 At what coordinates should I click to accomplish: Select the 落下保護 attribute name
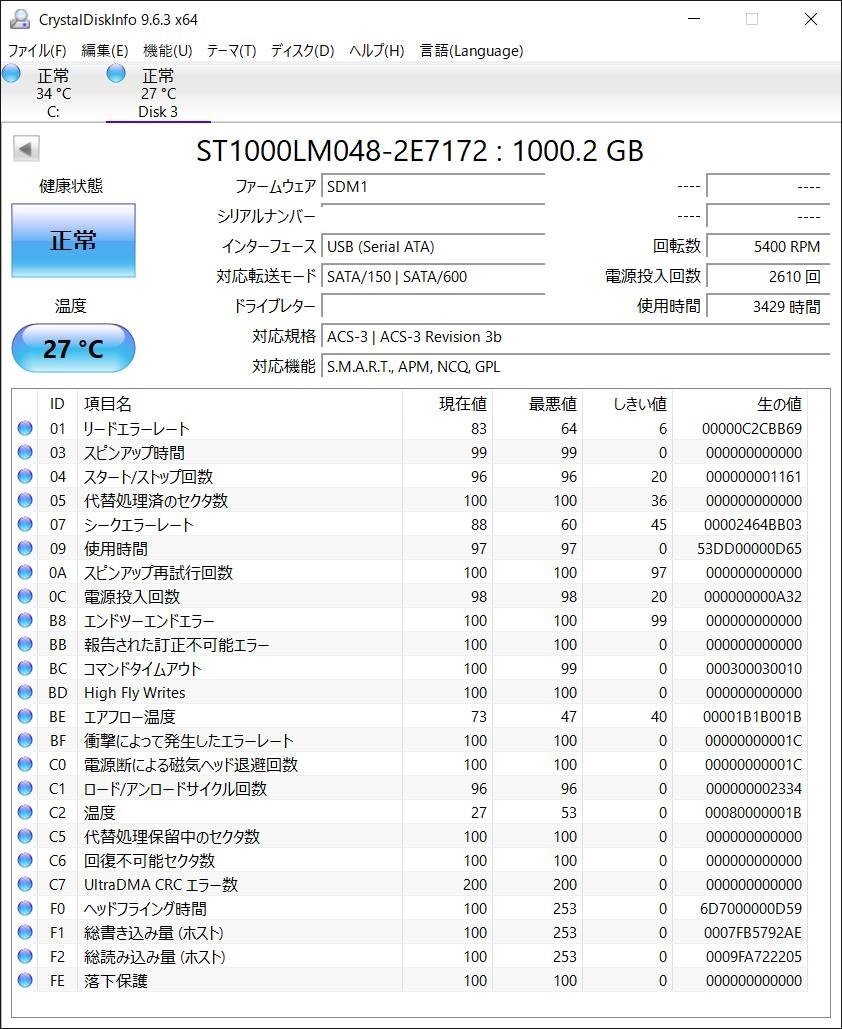click(x=116, y=980)
